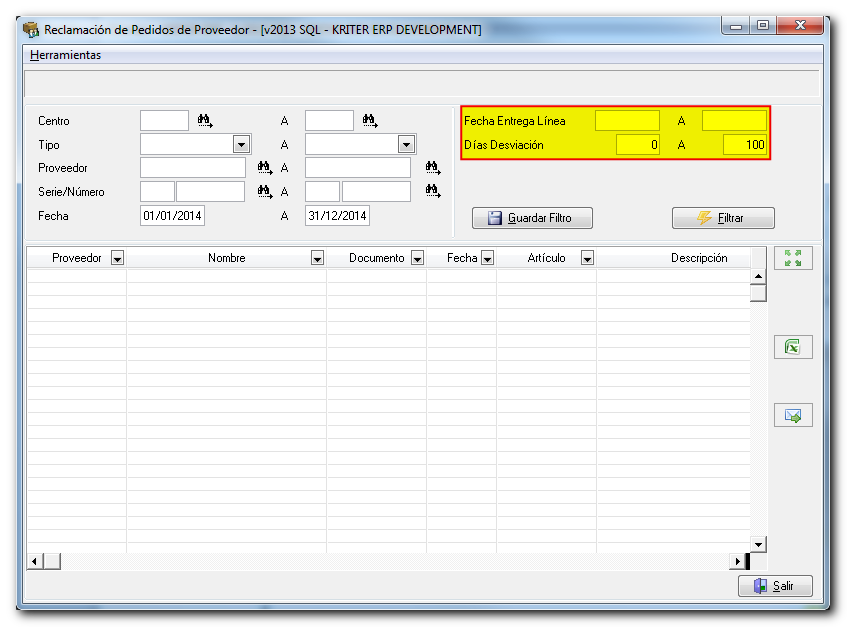This screenshot has height=627, width=847.
Task: Click the second Centro input field
Action: click(329, 121)
